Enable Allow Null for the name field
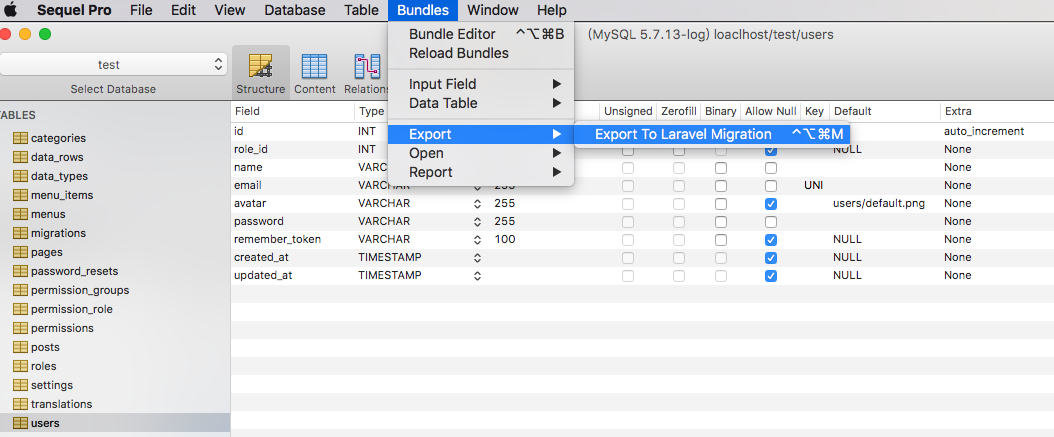 (771, 167)
